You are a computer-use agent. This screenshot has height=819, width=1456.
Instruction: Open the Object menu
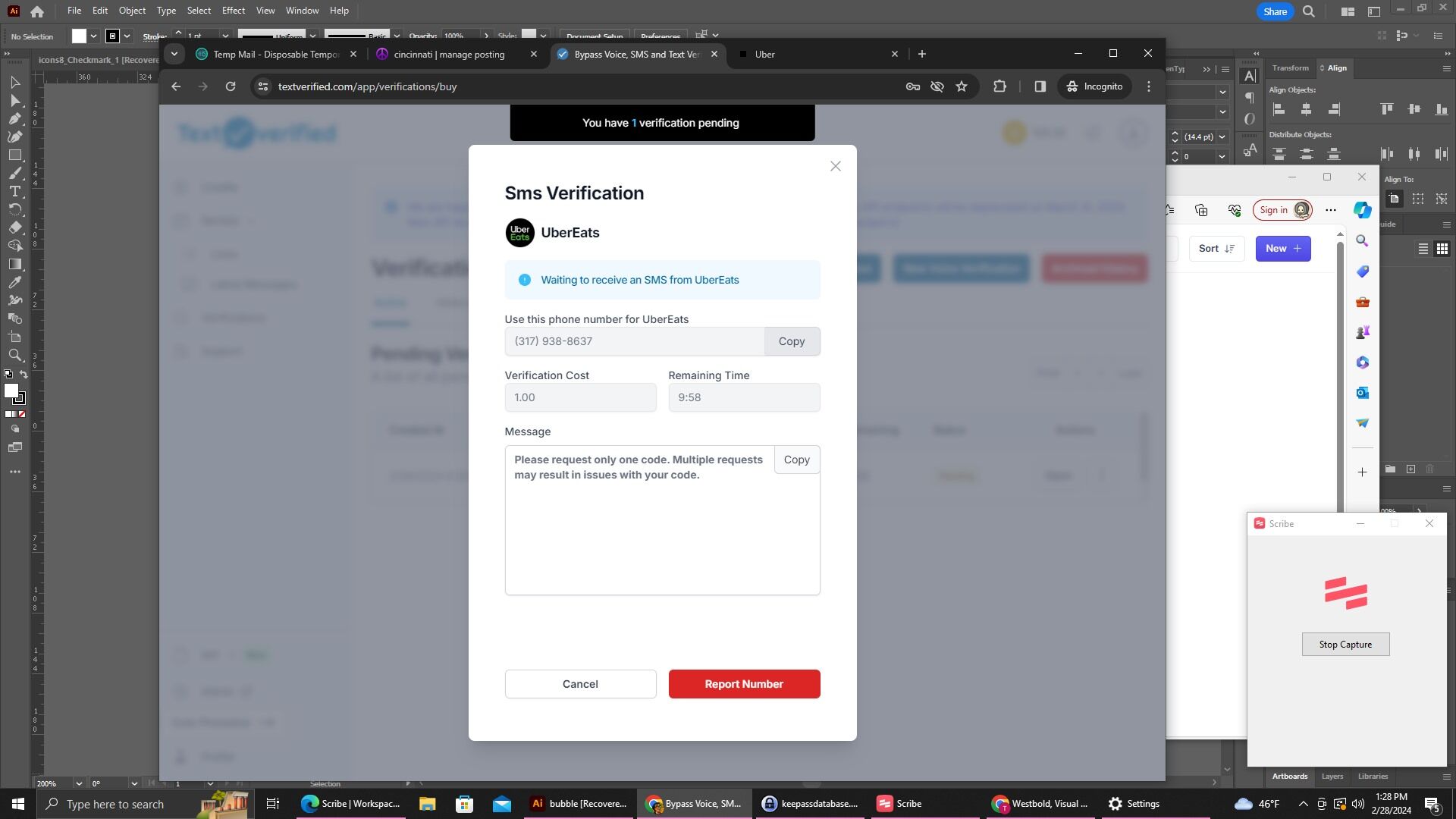pyautogui.click(x=132, y=11)
